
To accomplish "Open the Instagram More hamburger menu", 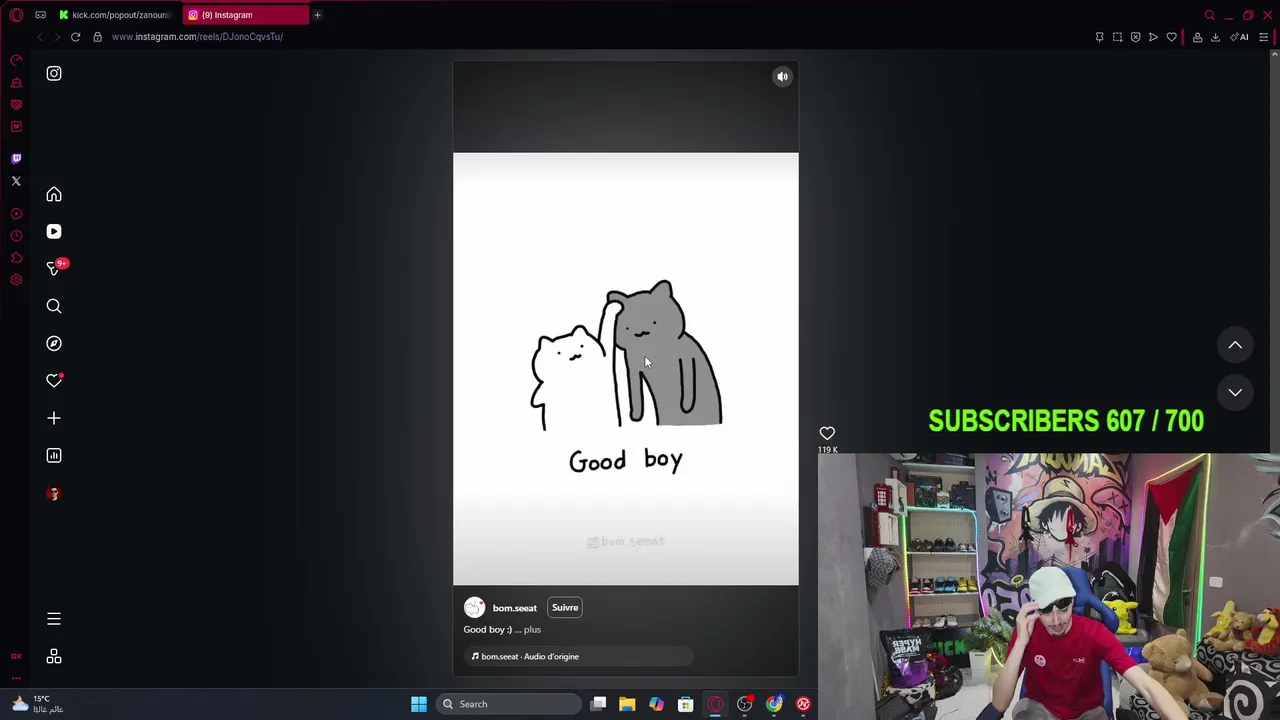I will 54,619.
